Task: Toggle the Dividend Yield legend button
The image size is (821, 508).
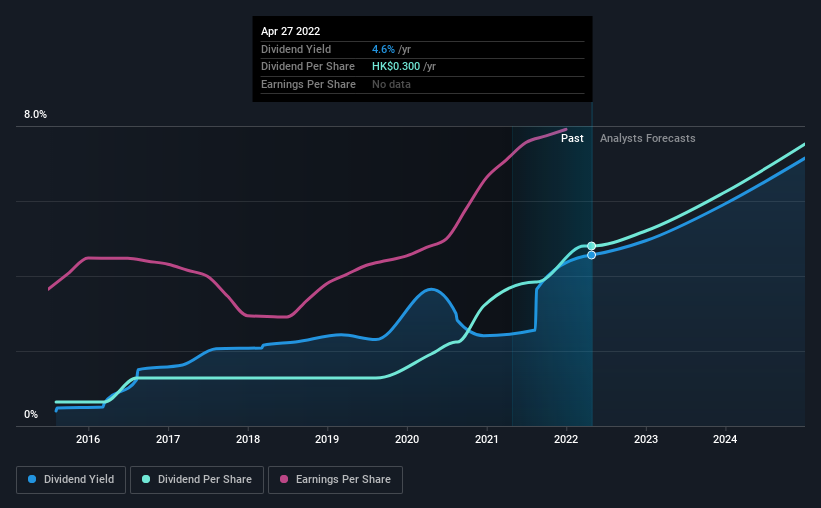Action: click(x=71, y=480)
